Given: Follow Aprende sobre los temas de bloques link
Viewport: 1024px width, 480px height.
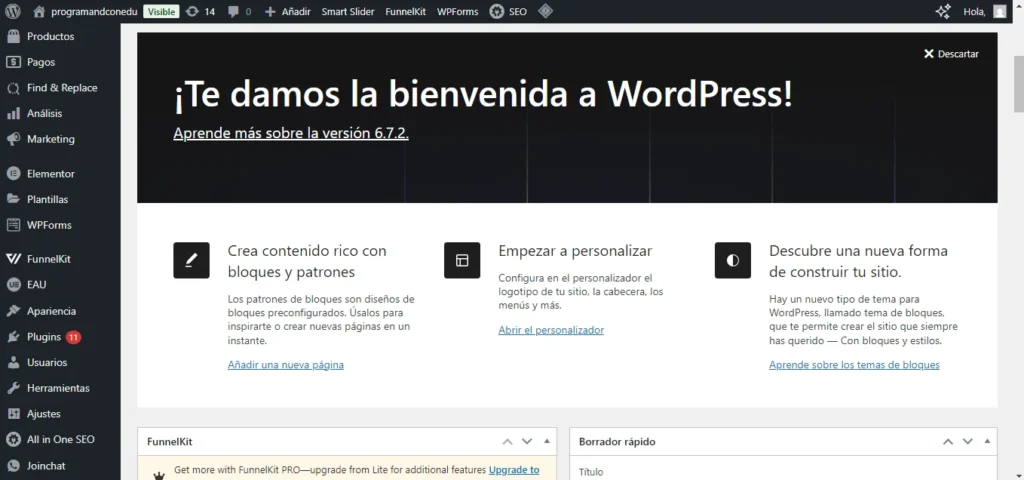Looking at the screenshot, I should click(x=854, y=365).
